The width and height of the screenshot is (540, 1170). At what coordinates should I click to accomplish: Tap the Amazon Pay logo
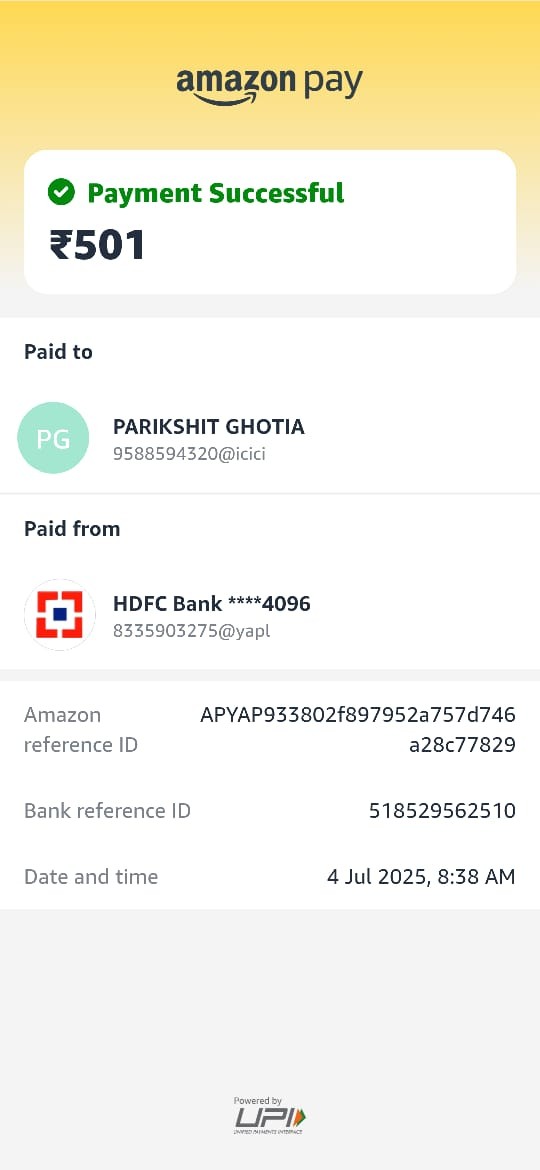click(269, 85)
